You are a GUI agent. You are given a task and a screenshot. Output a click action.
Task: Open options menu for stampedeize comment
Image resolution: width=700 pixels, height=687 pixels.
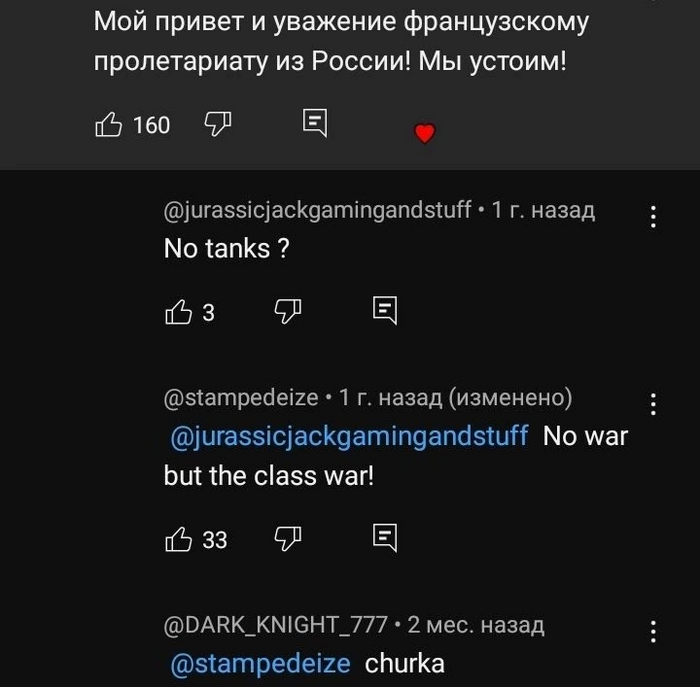[653, 404]
